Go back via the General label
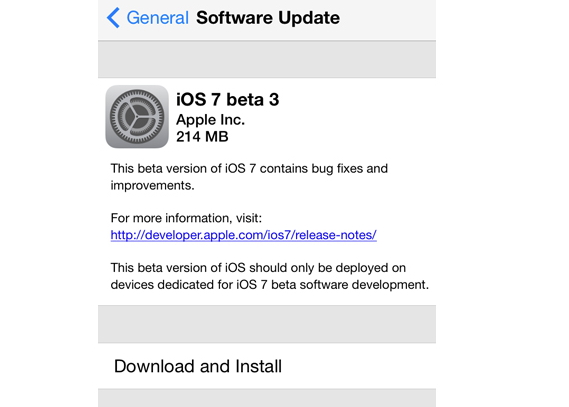The height and width of the screenshot is (407, 569). (157, 17)
